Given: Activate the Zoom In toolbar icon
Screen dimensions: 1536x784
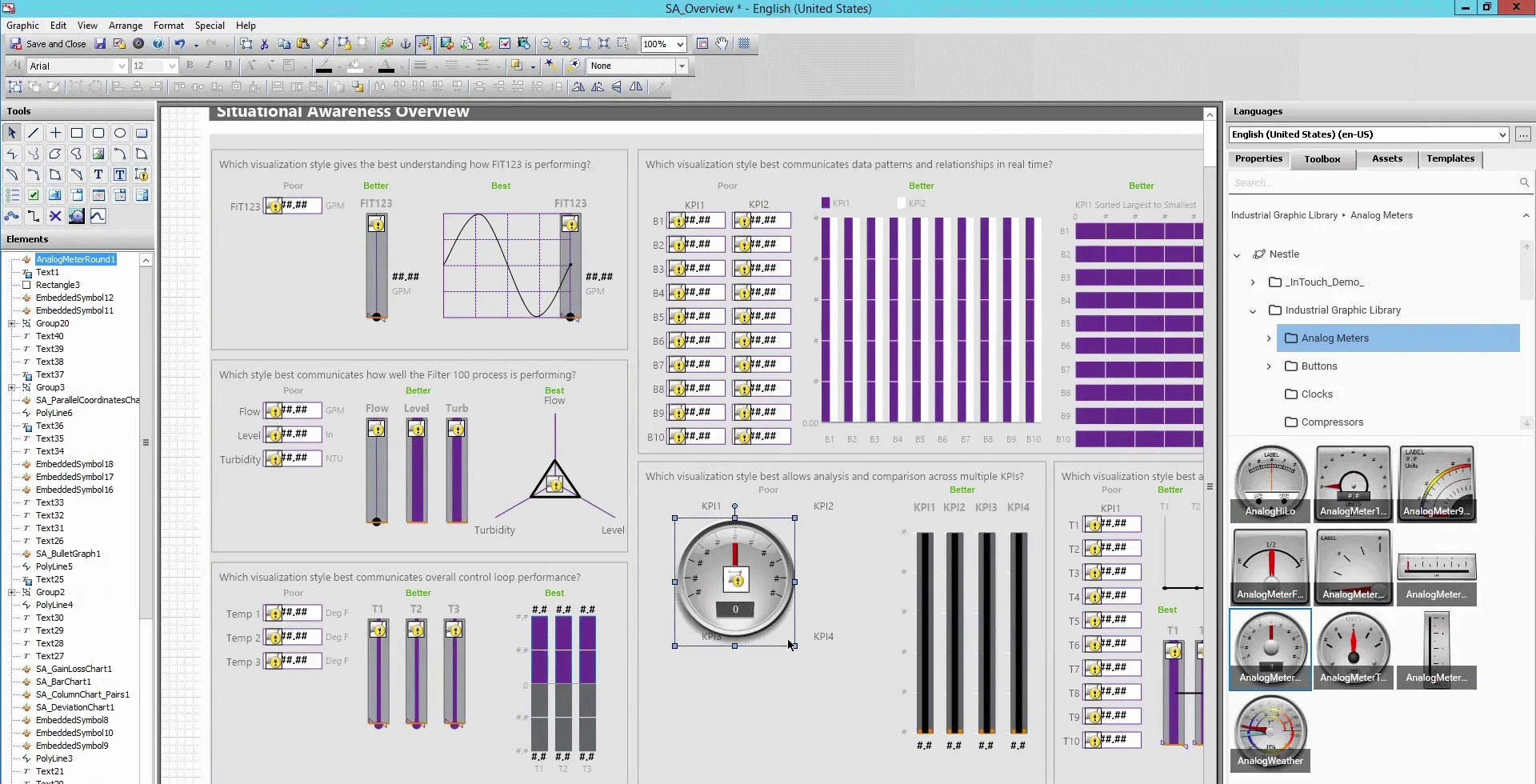Looking at the screenshot, I should [566, 44].
